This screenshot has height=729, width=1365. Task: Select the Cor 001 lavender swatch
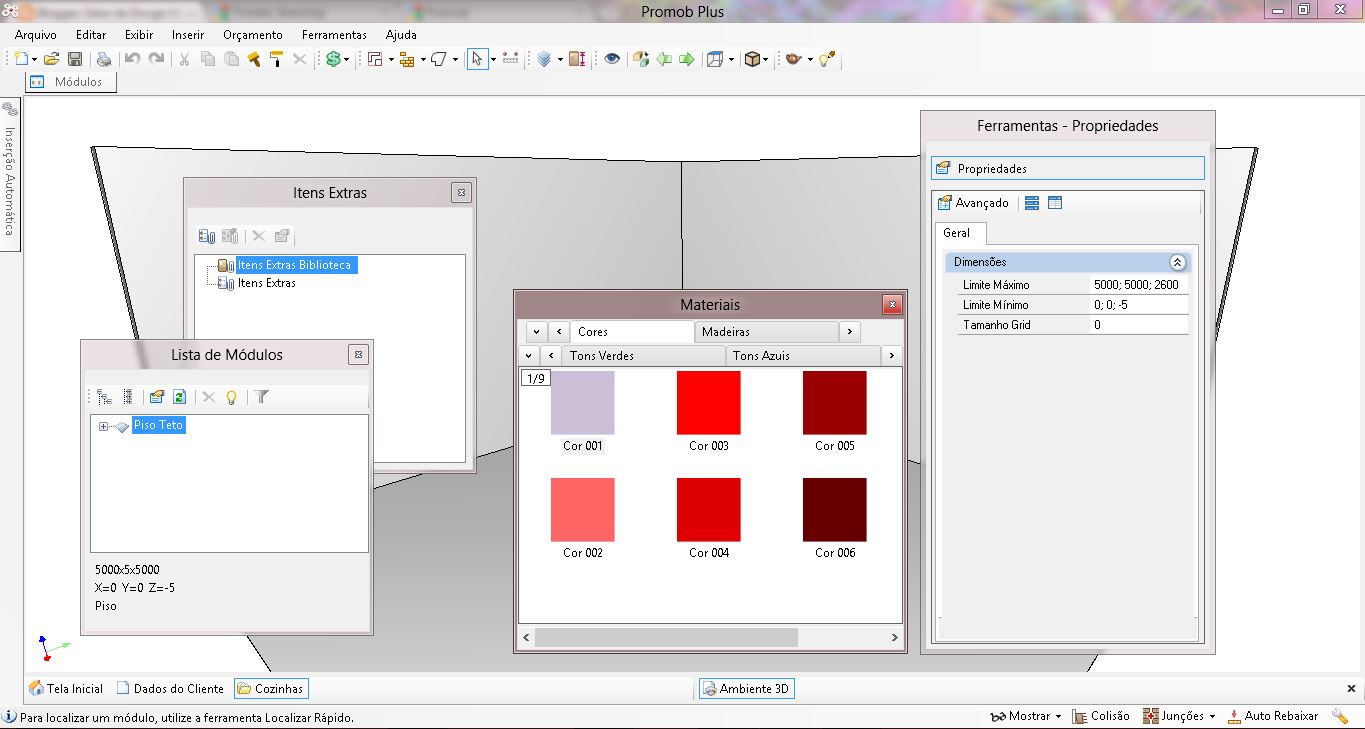pos(582,403)
